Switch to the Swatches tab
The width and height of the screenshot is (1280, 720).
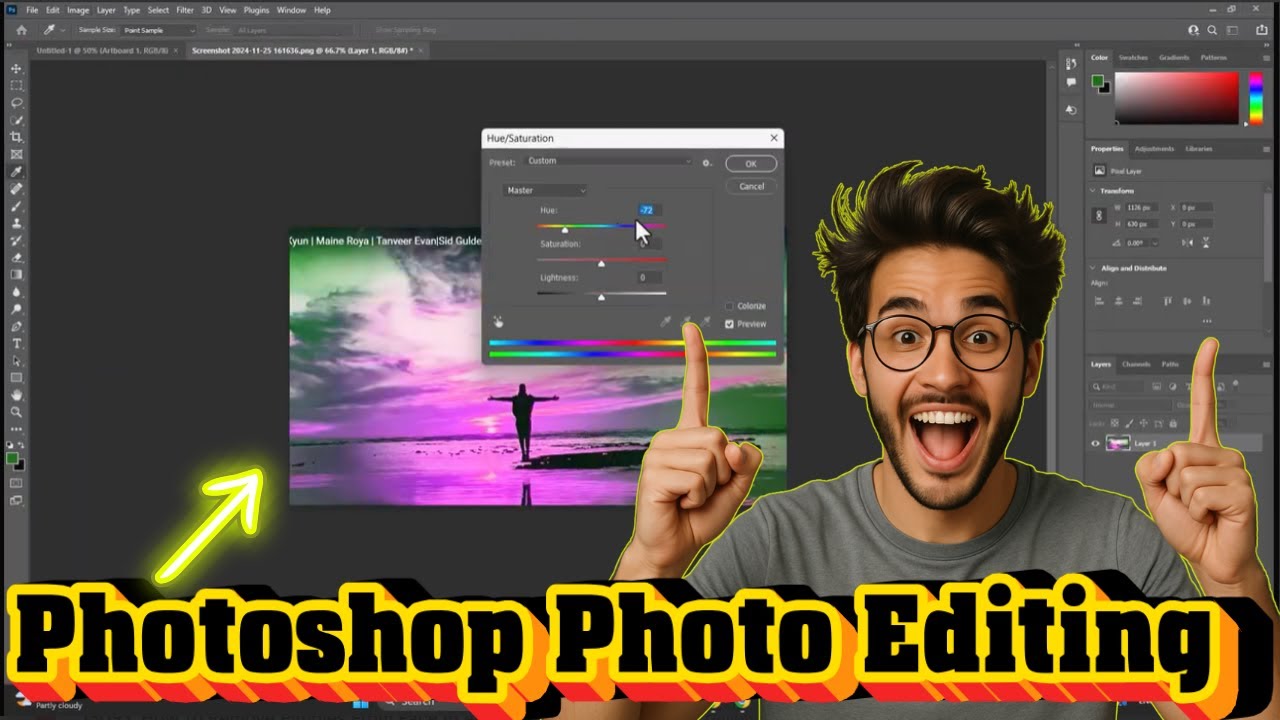pyautogui.click(x=1133, y=58)
